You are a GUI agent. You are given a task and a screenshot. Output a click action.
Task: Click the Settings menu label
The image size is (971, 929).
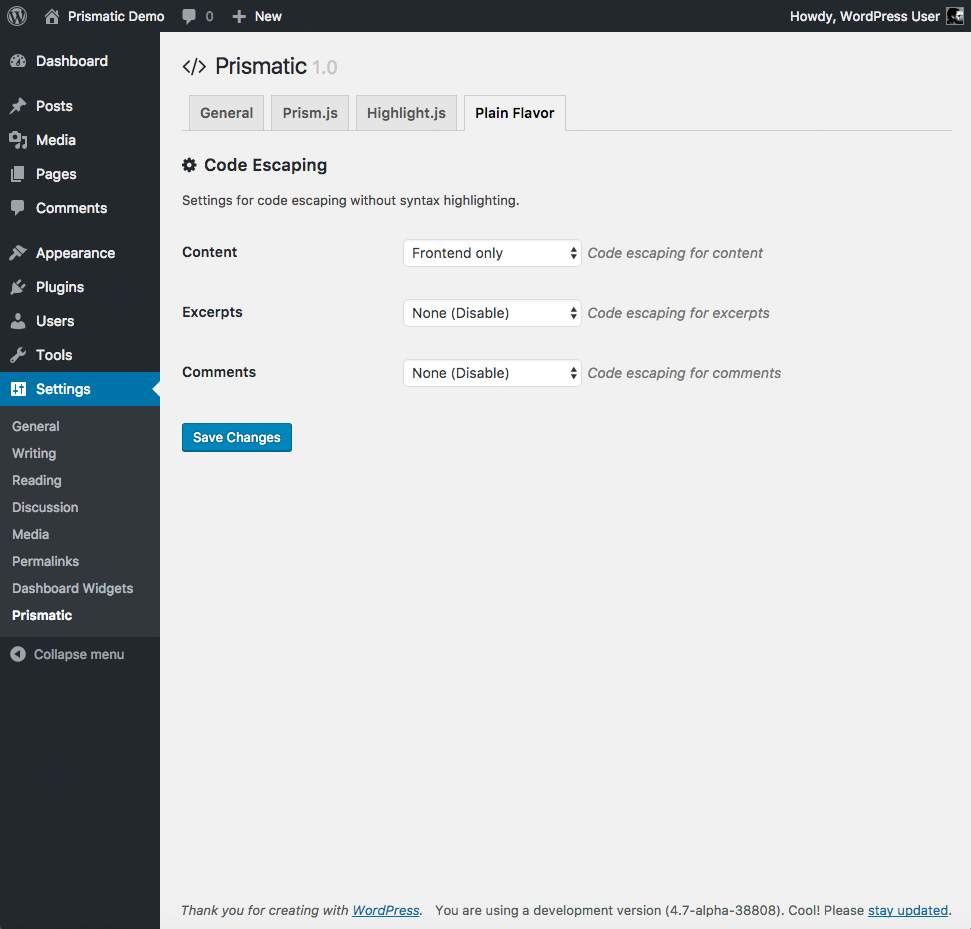63,389
